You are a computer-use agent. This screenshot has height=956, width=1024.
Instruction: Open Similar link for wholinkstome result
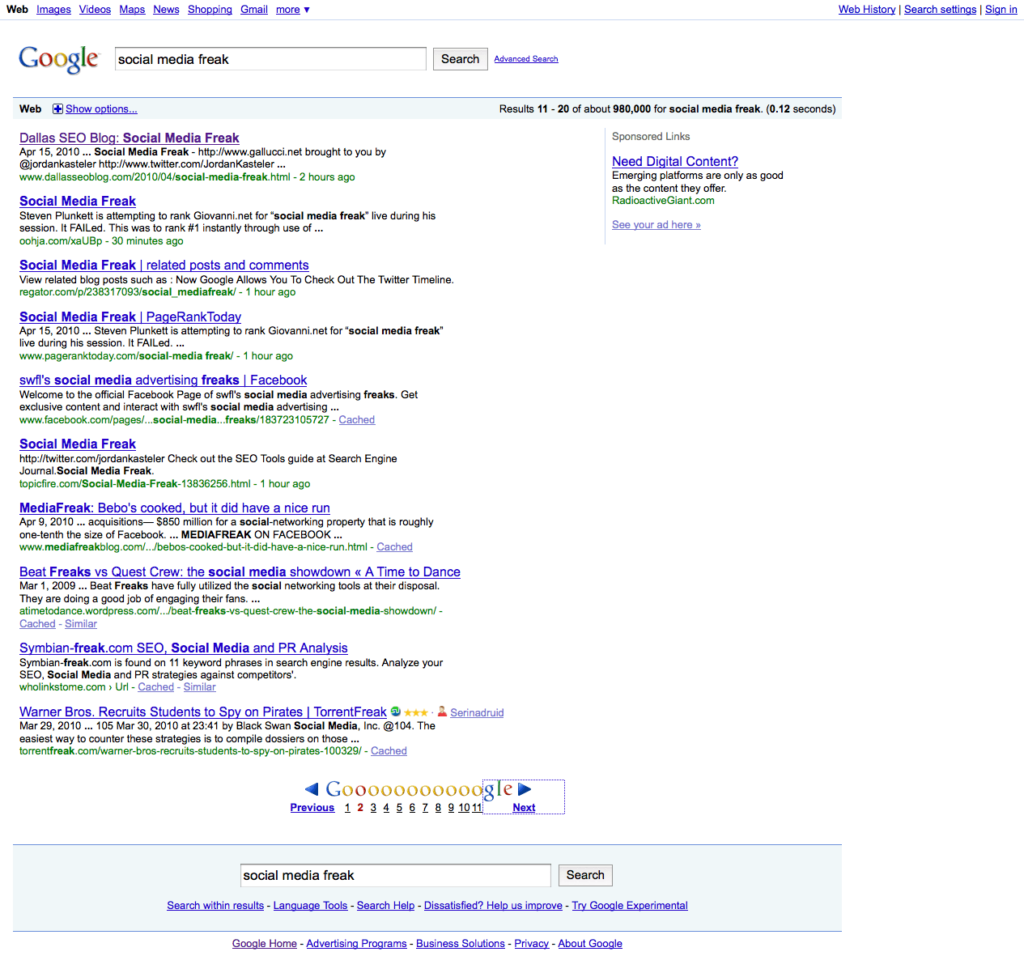click(200, 687)
